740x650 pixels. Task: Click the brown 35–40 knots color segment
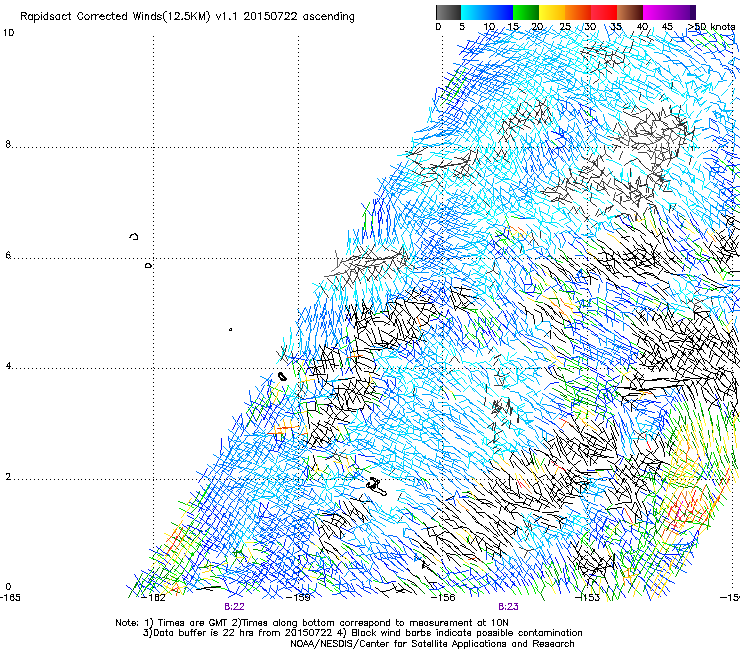[630, 12]
